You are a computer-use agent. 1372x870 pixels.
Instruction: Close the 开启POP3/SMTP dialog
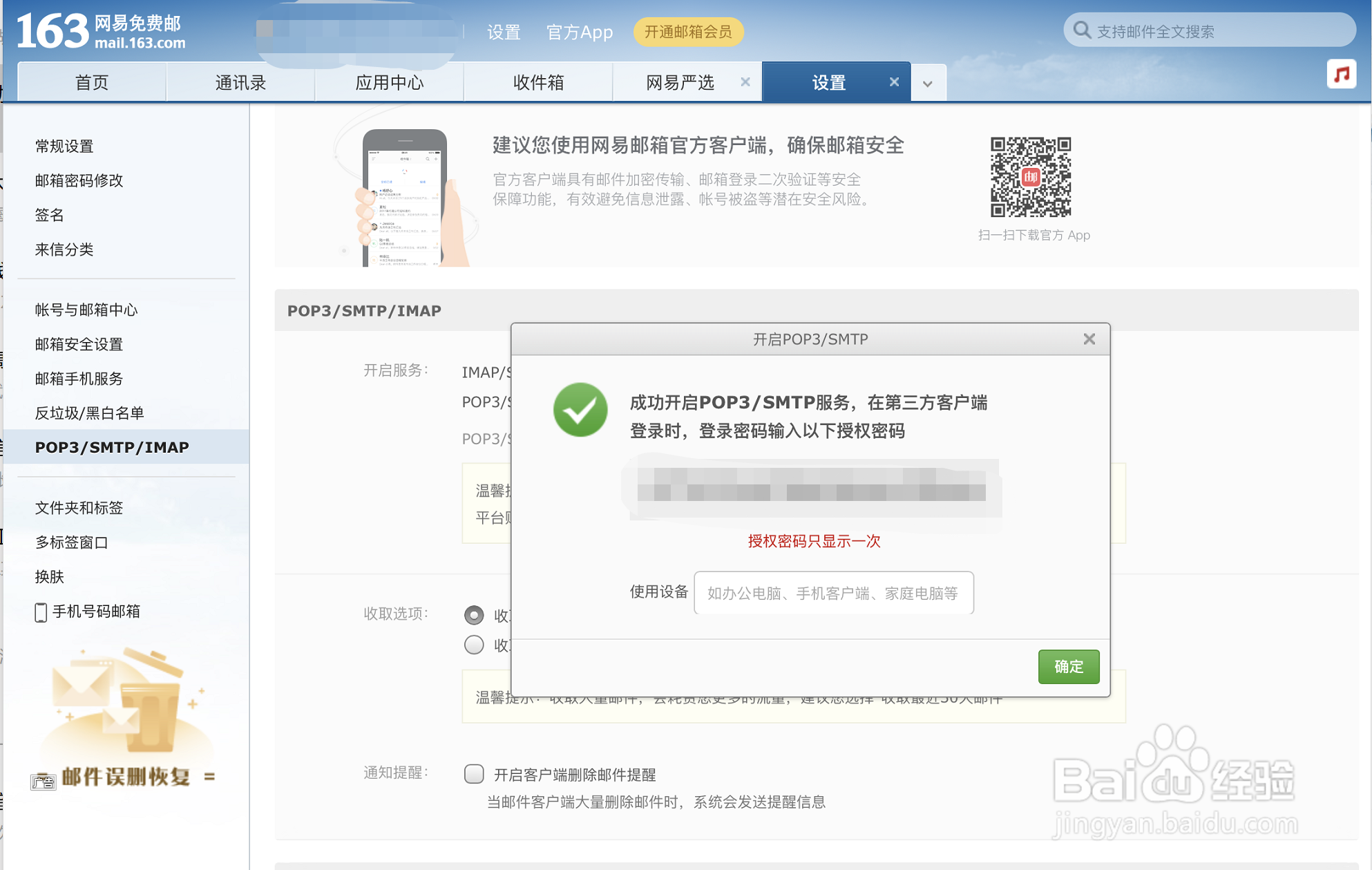[1089, 339]
